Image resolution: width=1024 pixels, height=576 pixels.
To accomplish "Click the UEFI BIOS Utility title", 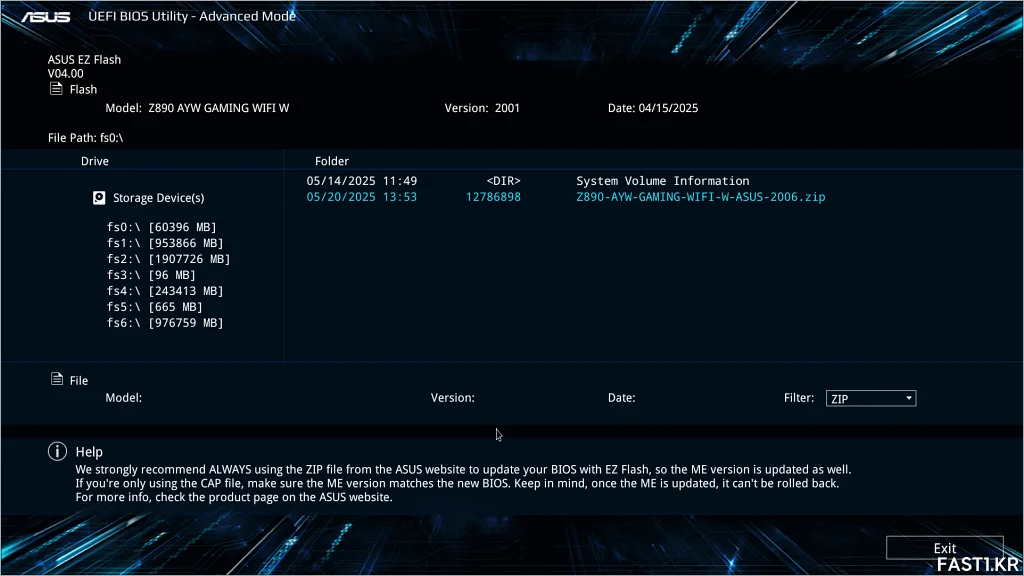I will [192, 16].
